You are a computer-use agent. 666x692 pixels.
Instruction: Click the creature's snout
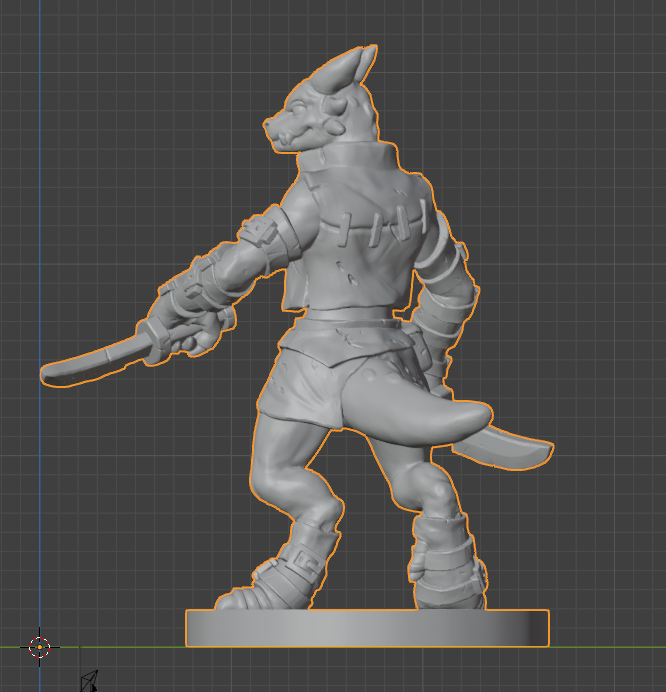click(276, 130)
